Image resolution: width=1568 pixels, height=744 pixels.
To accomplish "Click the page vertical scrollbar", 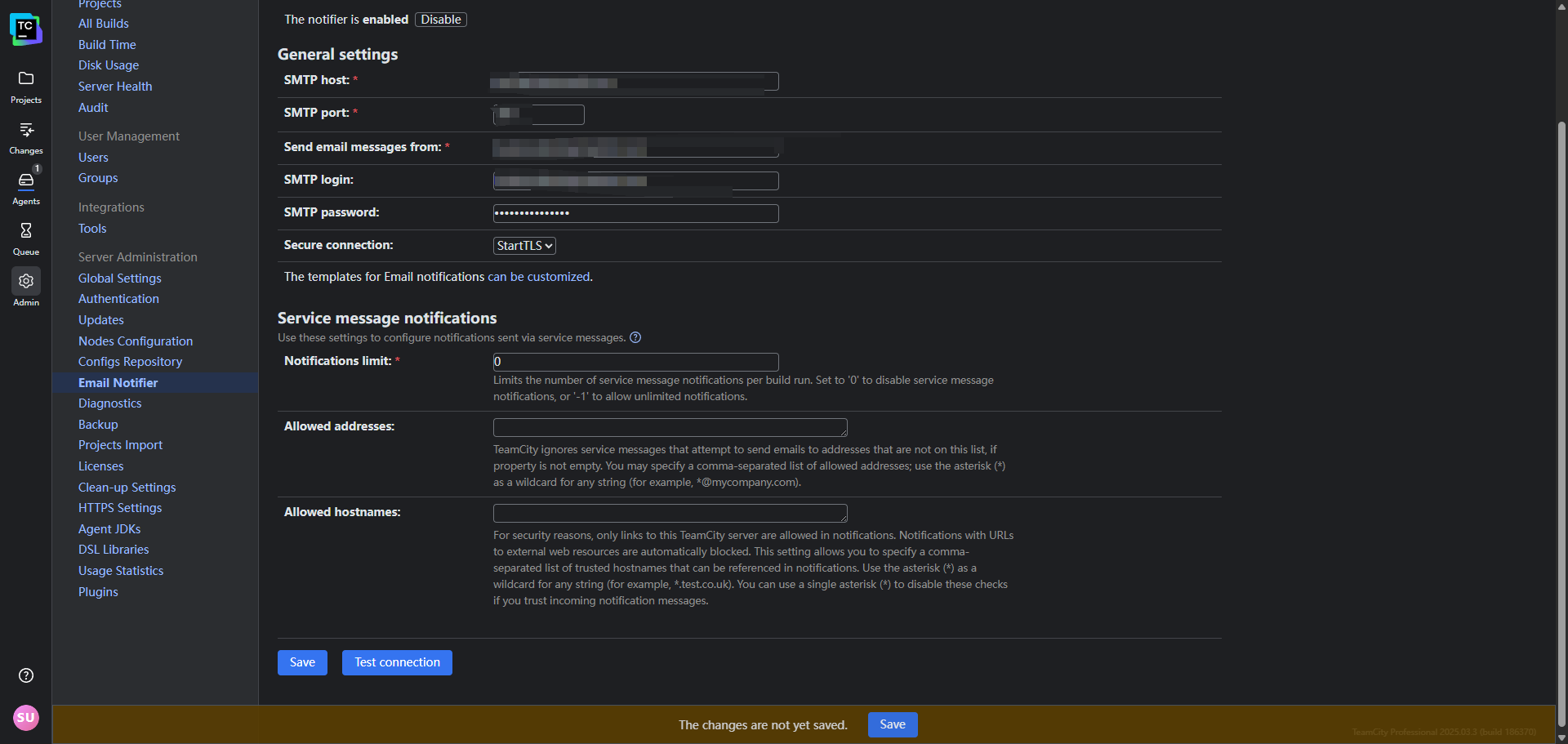I will (1561, 425).
